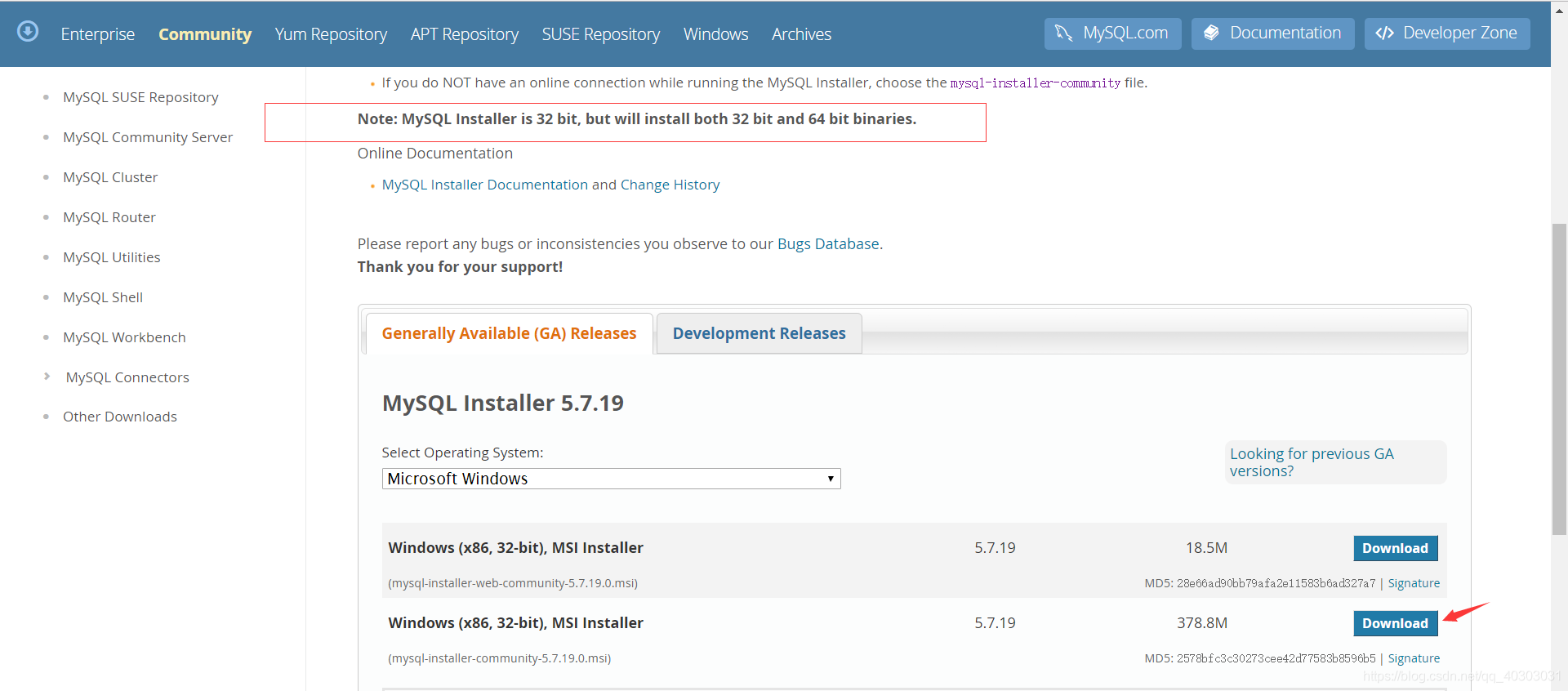Click the book icon on the Documentation button
The width and height of the screenshot is (1568, 691).
point(1211,33)
